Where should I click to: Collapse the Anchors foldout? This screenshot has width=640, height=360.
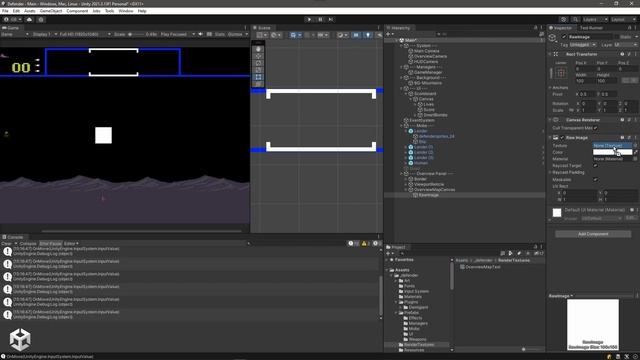point(551,87)
